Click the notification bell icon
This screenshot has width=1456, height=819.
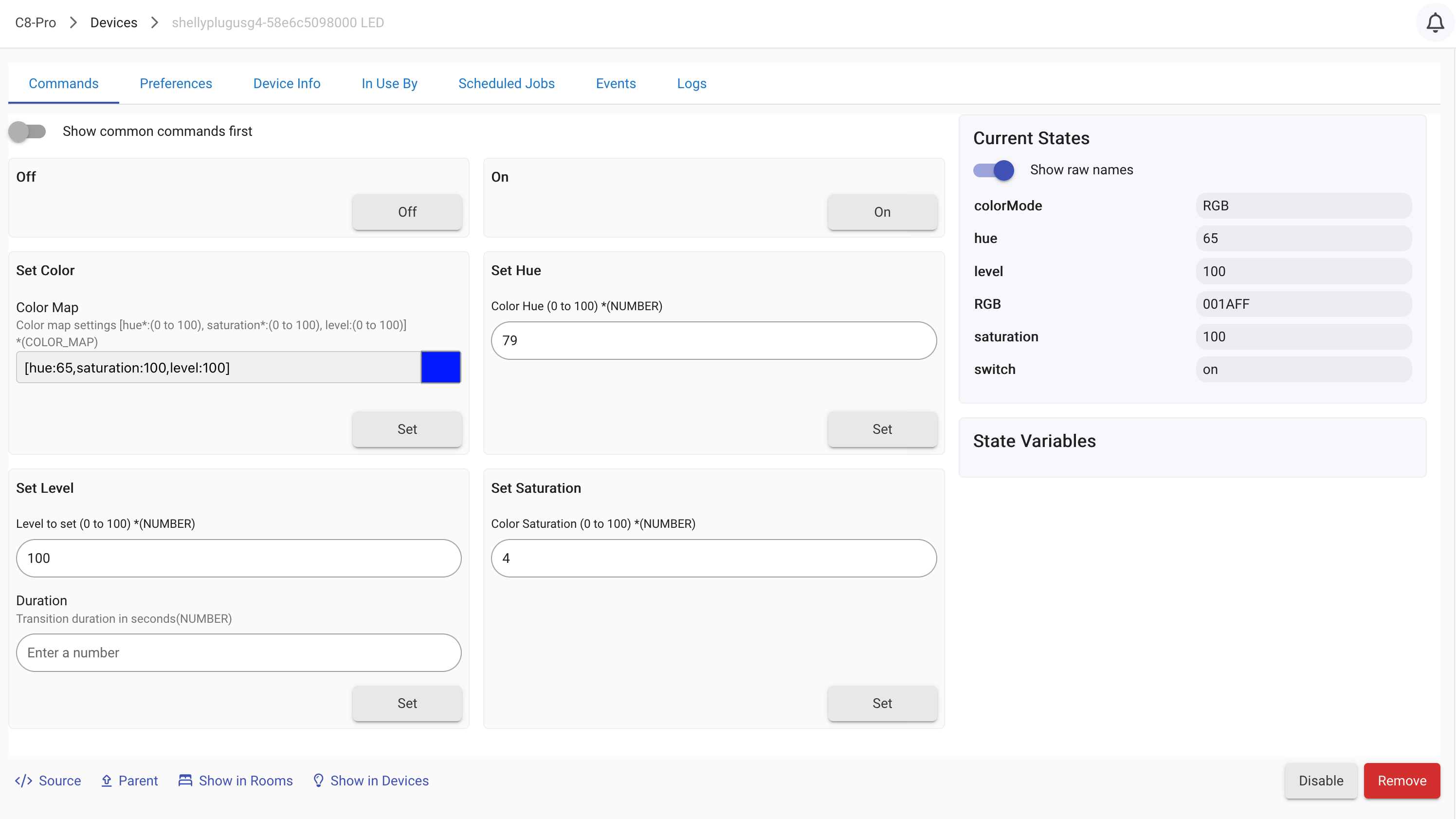point(1435,22)
